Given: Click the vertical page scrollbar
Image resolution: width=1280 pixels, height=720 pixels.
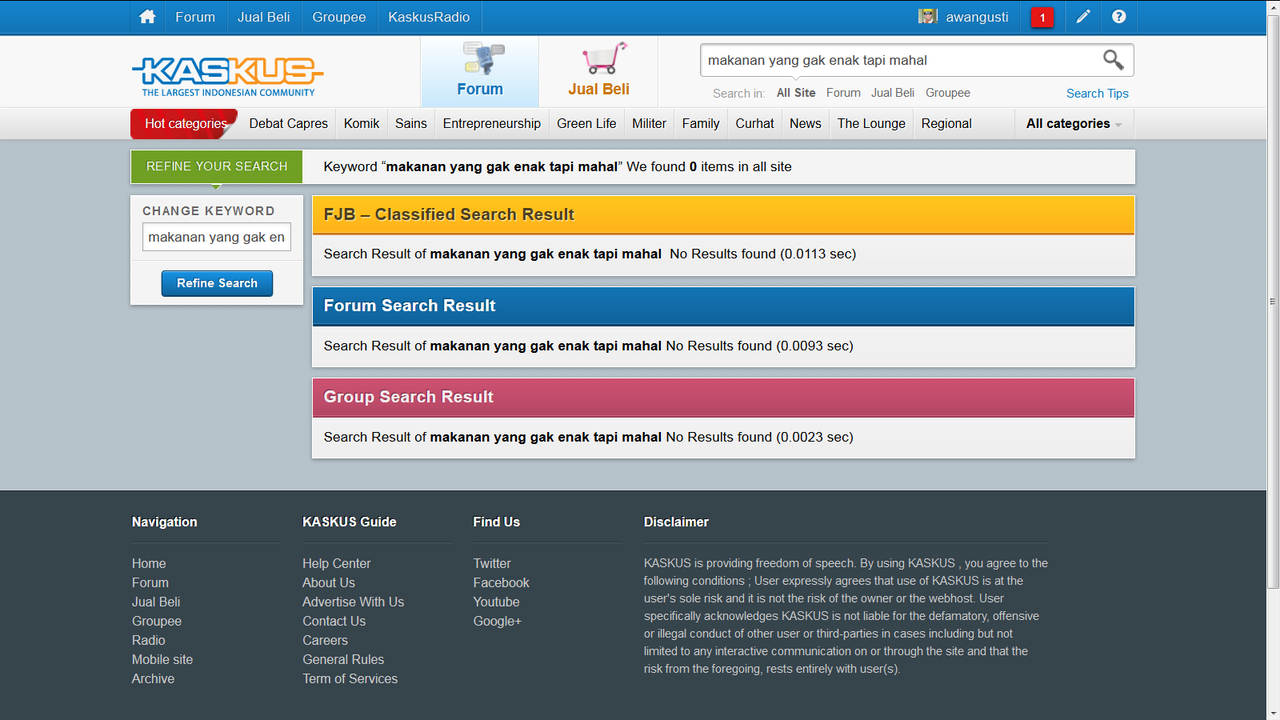Looking at the screenshot, I should click(x=1273, y=302).
